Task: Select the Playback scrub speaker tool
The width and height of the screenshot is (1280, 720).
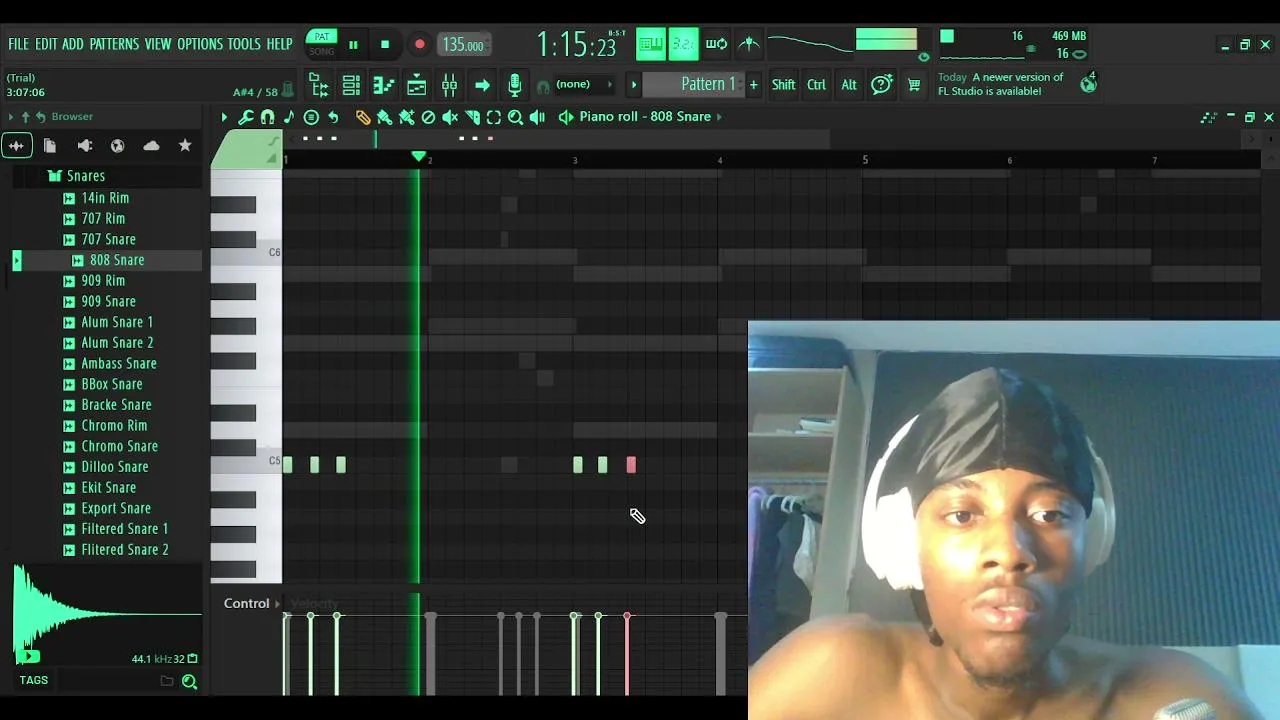Action: (538, 117)
